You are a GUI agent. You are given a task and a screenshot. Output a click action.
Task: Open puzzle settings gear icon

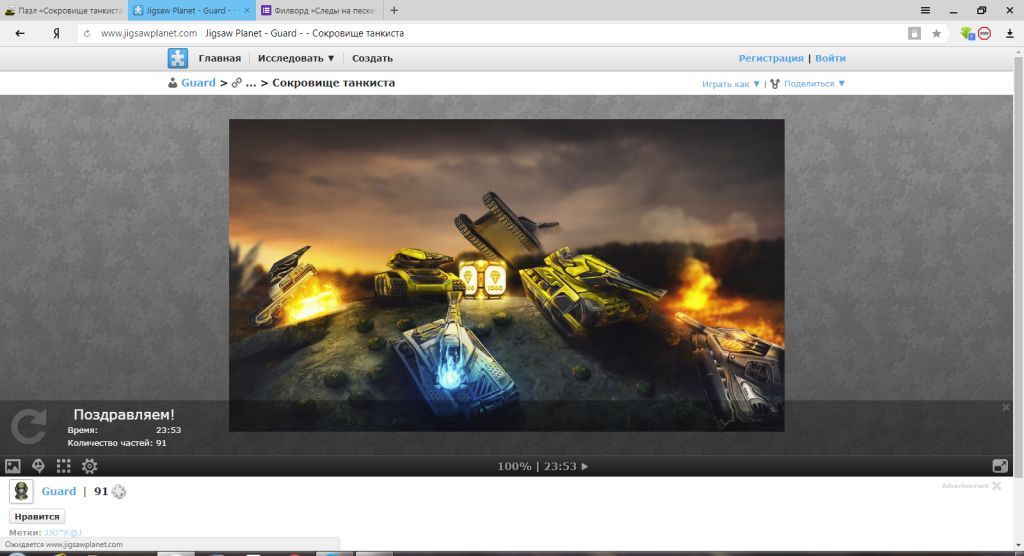[89, 466]
